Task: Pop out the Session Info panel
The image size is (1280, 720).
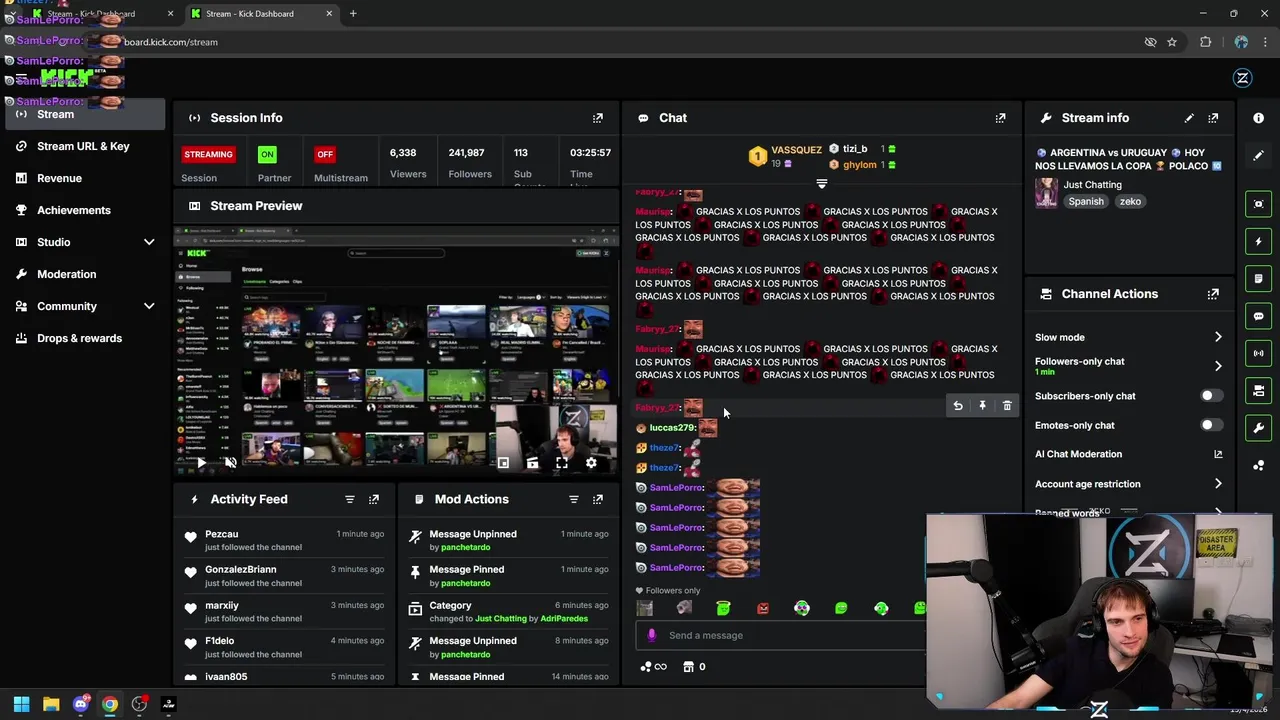Action: pyautogui.click(x=598, y=118)
